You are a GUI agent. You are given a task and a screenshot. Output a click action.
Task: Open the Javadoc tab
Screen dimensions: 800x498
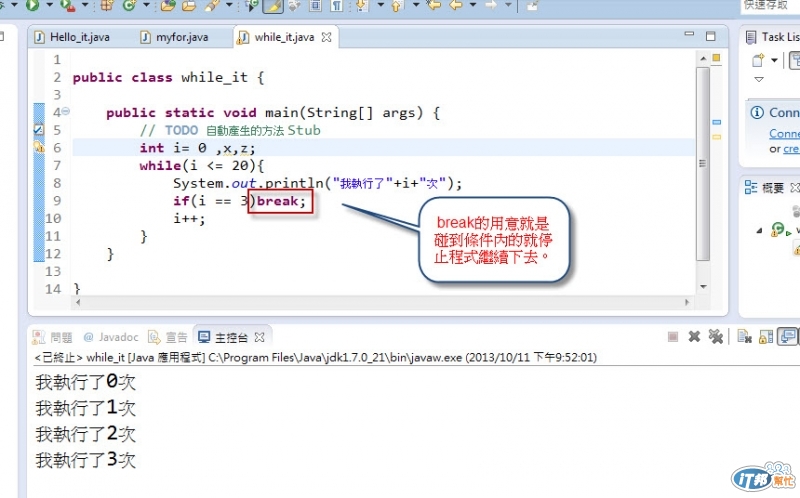111,337
